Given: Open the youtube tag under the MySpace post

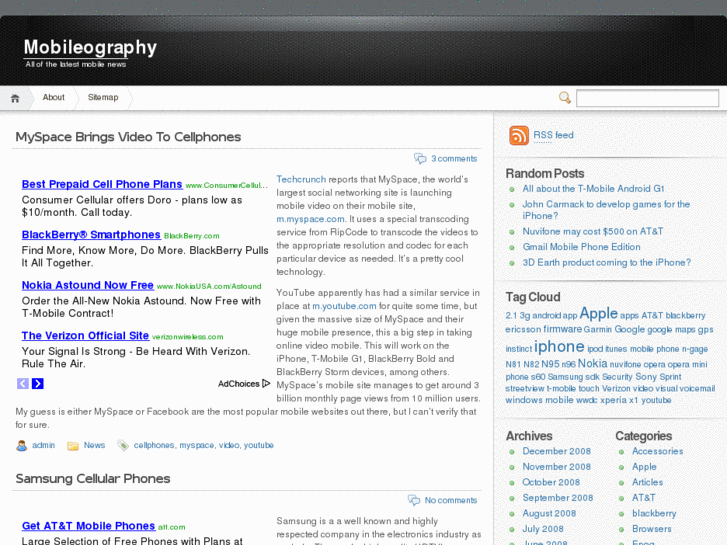Looking at the screenshot, I should pyautogui.click(x=259, y=445).
